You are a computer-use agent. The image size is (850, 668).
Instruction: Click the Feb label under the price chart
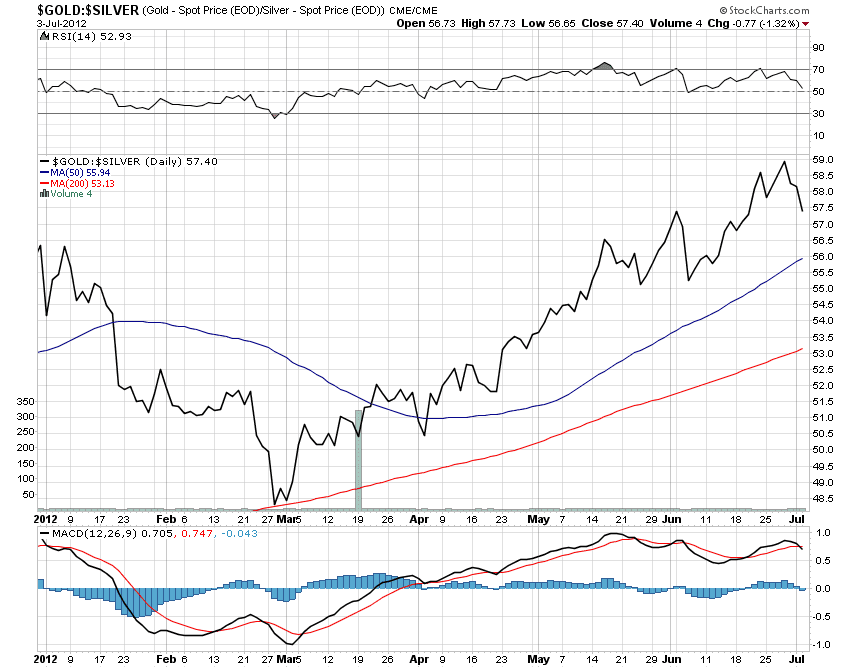tap(166, 519)
